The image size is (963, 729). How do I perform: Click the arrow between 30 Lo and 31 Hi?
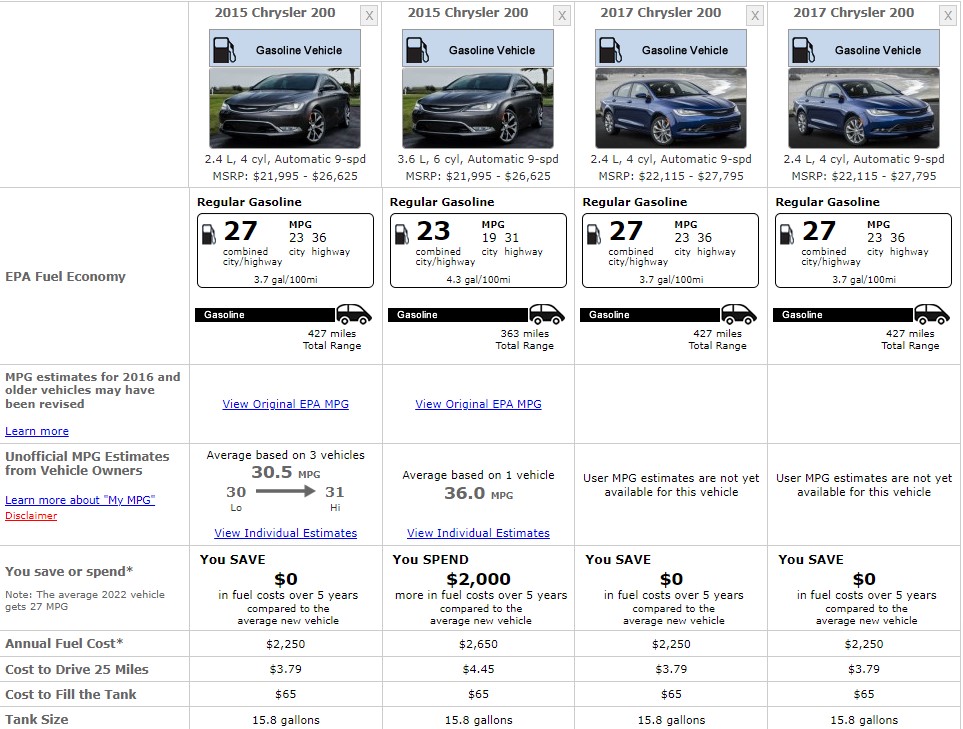tap(285, 491)
